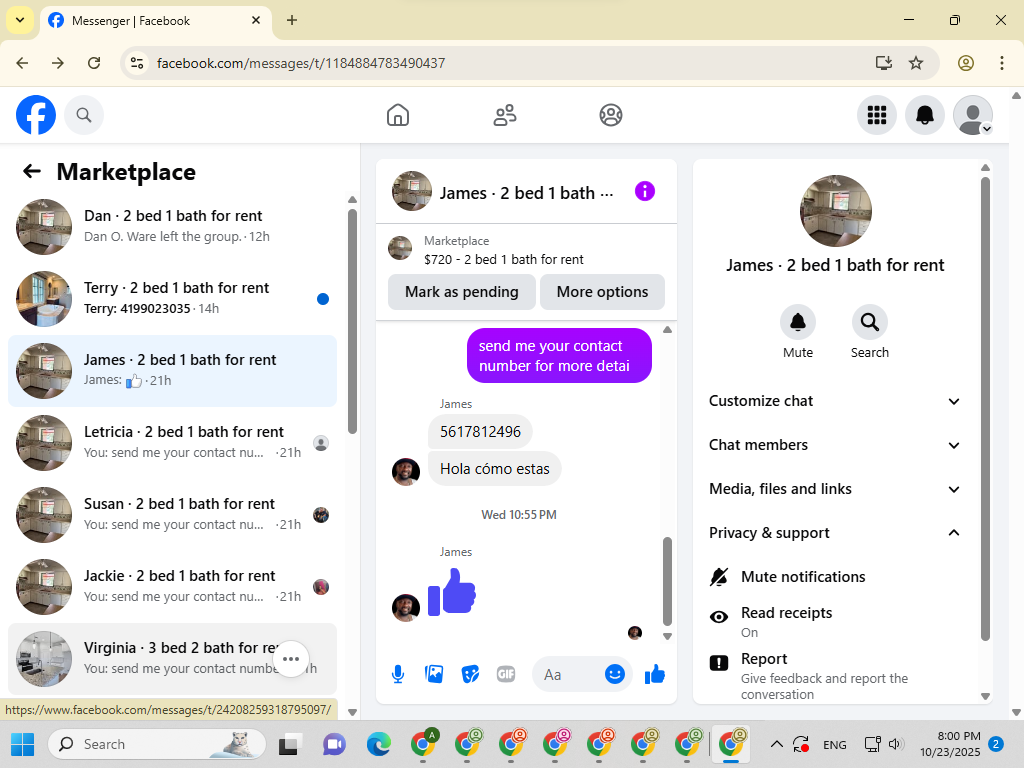Open the Notifications bell in the header
Screen dimensions: 1024x768
[x=925, y=115]
